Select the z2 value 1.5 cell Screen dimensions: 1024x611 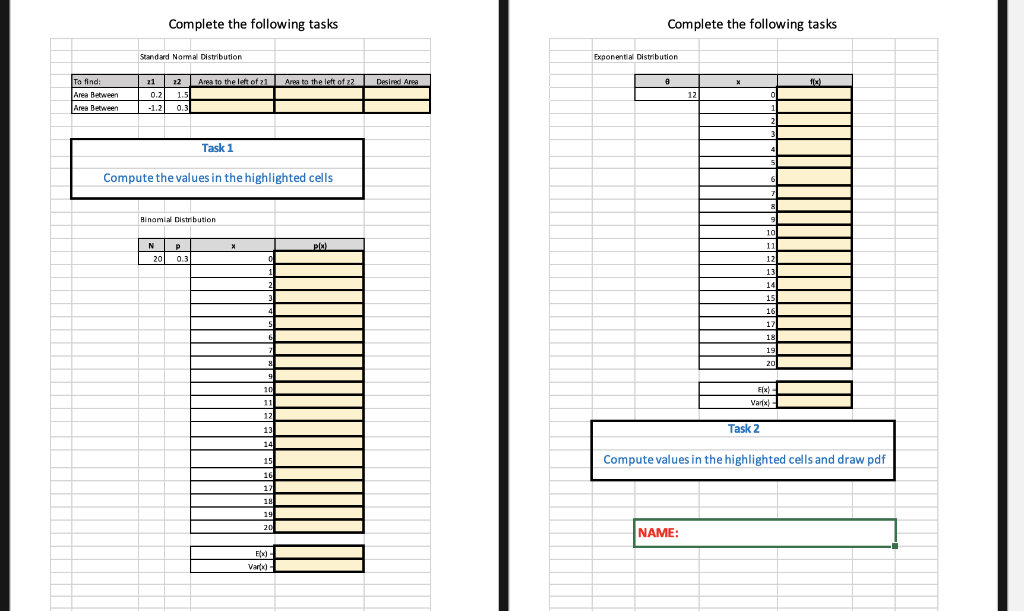click(x=177, y=95)
